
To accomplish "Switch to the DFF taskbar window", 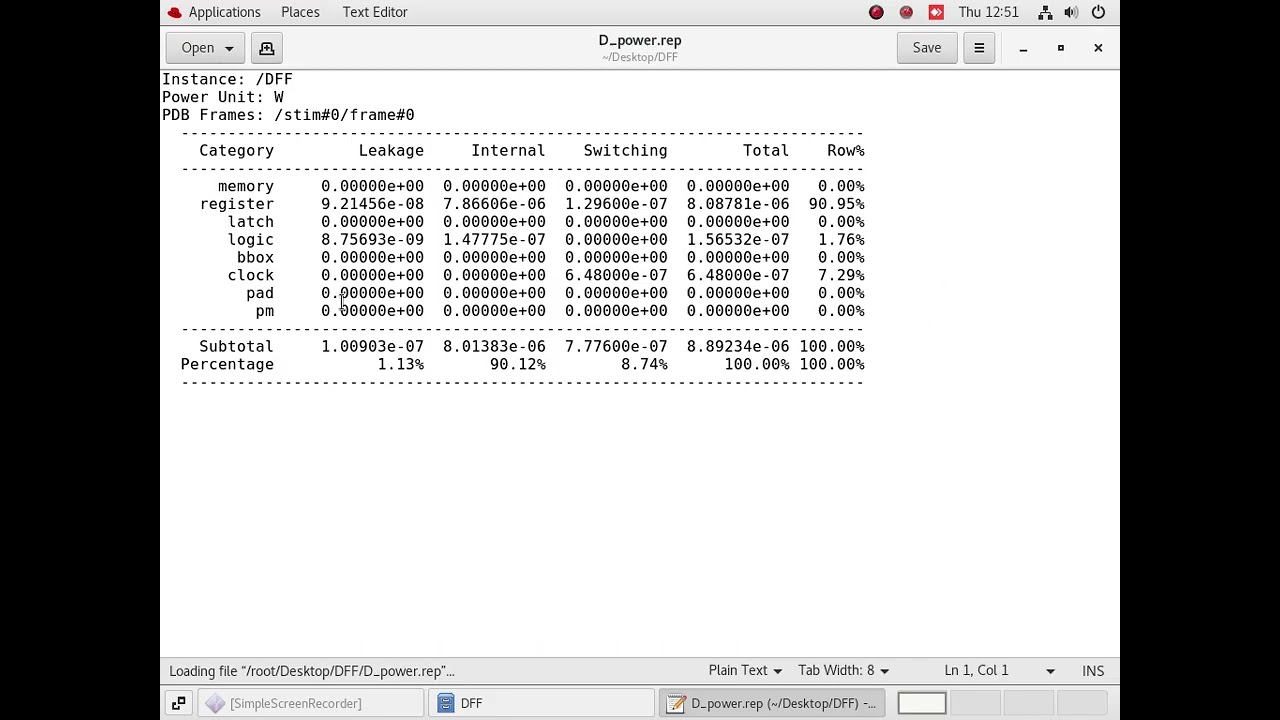I will 541,703.
